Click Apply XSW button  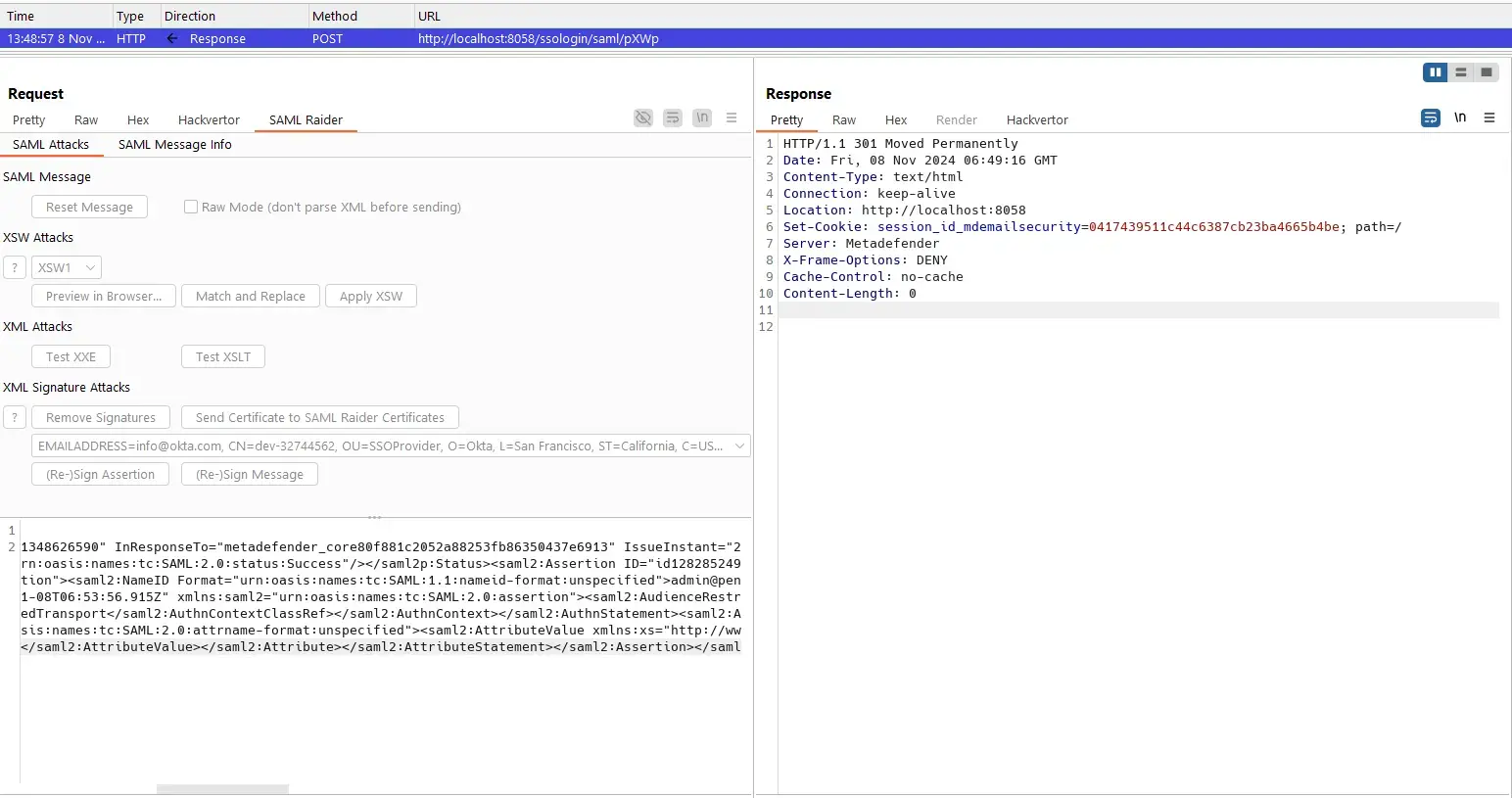click(x=371, y=296)
